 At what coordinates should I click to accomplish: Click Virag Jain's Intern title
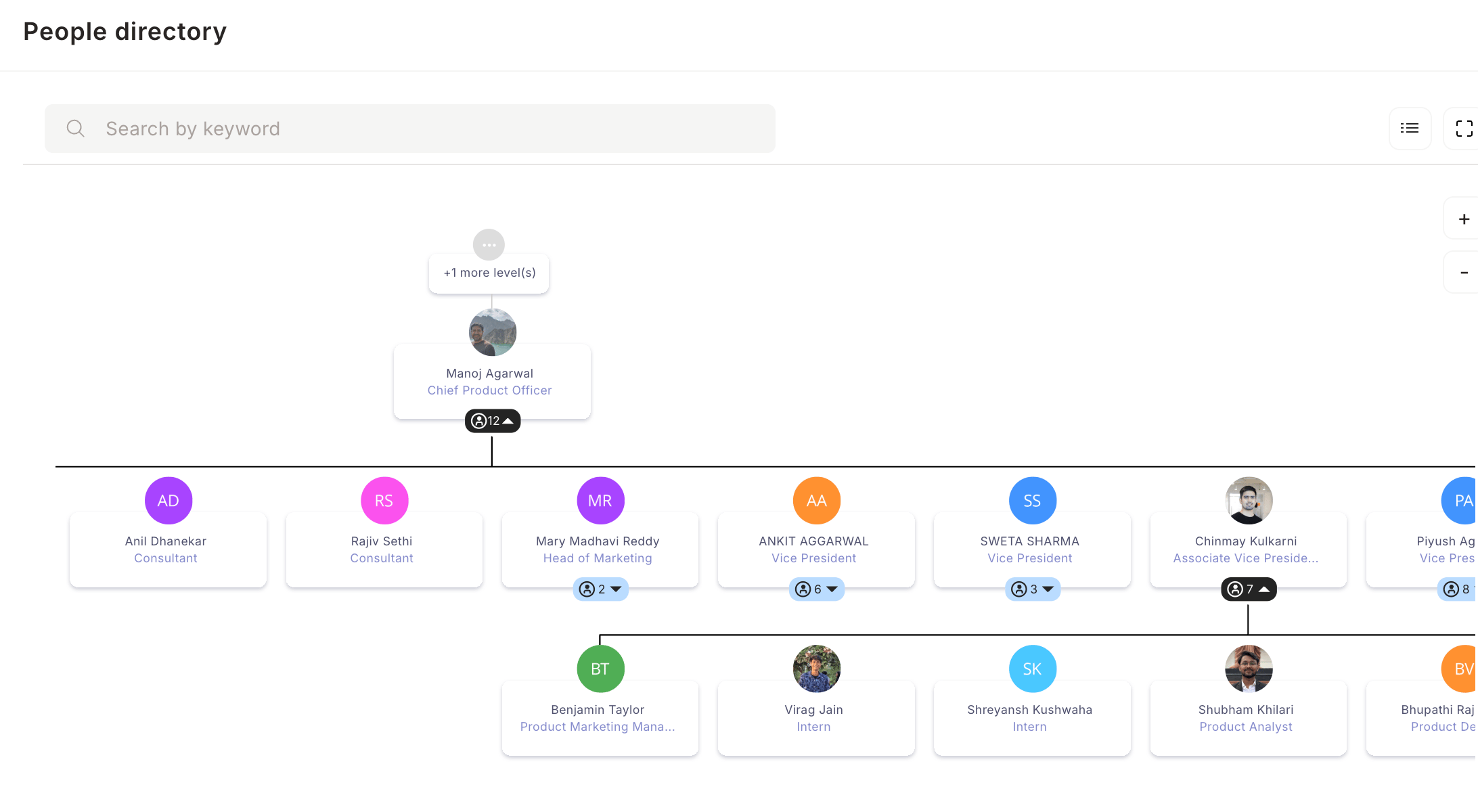(x=813, y=727)
